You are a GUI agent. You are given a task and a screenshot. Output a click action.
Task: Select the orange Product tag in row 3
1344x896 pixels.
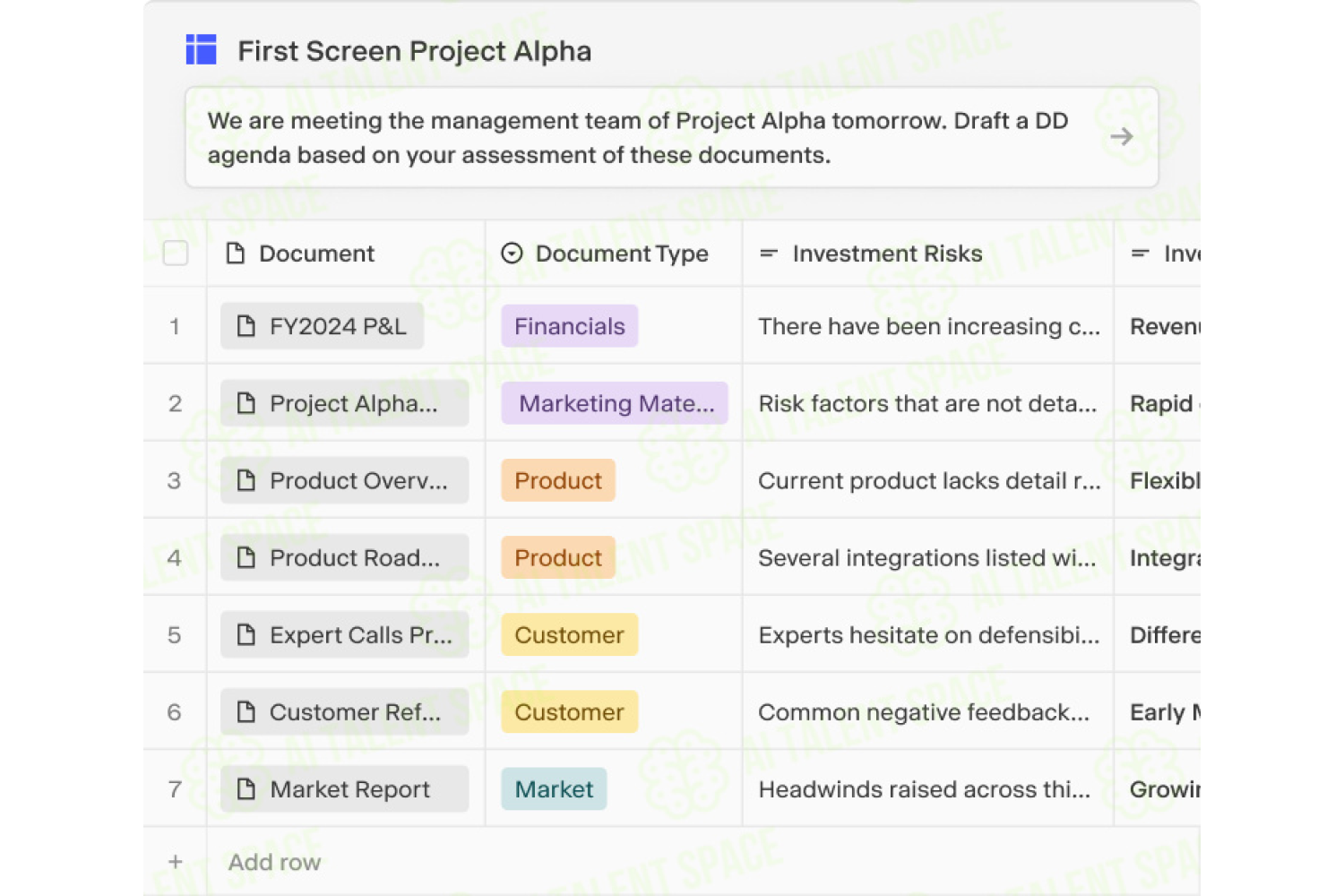click(x=558, y=480)
